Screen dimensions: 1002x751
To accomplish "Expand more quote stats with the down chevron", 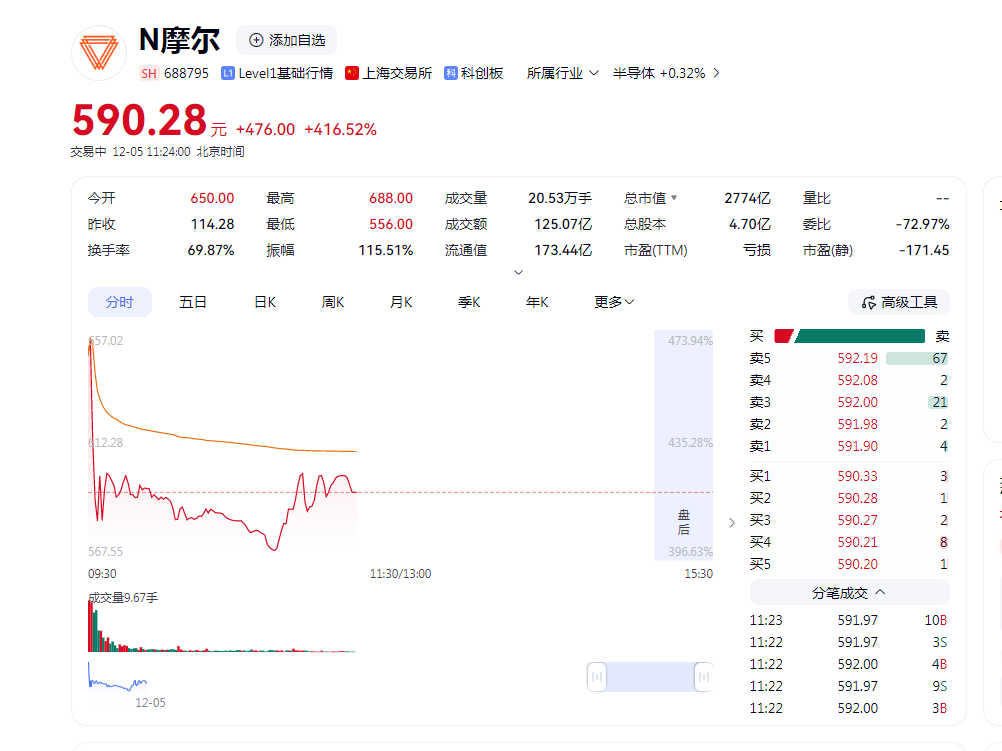I will tap(518, 272).
